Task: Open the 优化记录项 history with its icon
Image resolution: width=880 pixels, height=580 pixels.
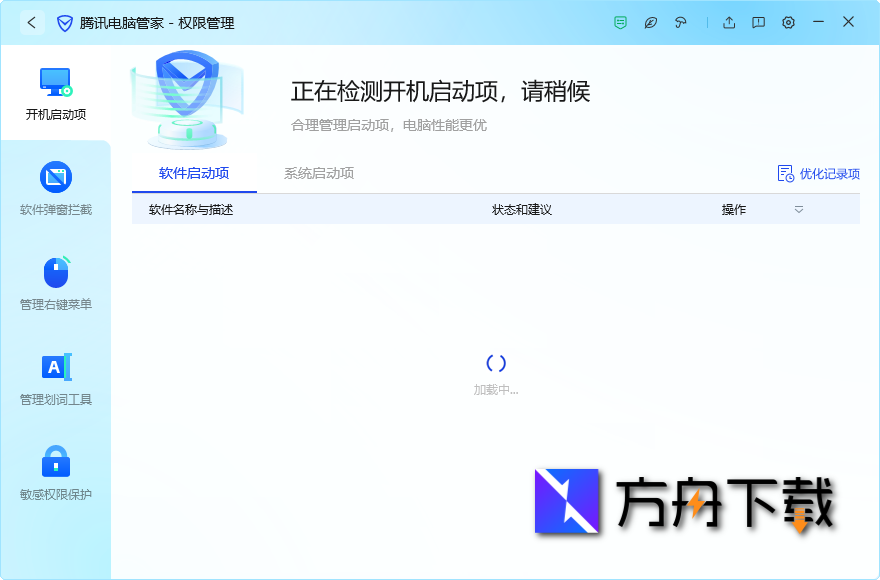Action: point(785,172)
